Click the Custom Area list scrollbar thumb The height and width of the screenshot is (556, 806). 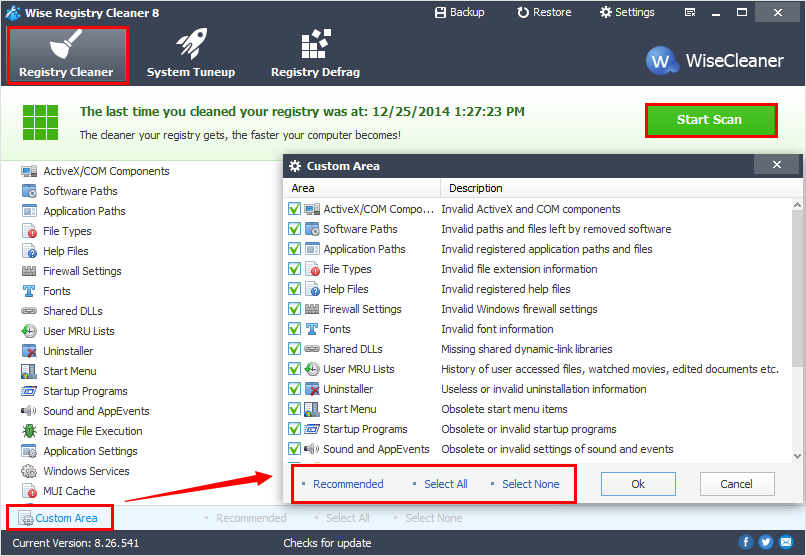[797, 288]
